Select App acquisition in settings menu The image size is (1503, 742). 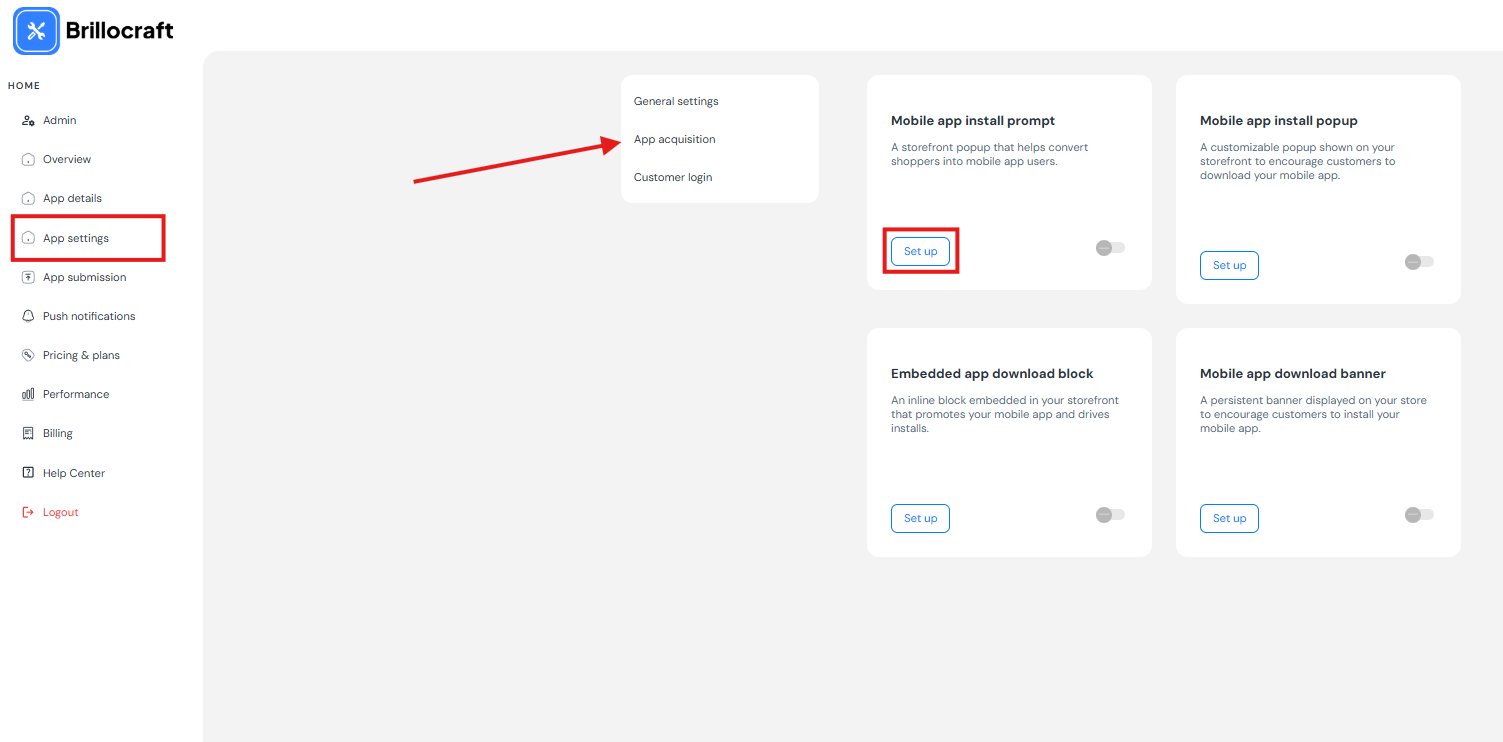[x=675, y=139]
